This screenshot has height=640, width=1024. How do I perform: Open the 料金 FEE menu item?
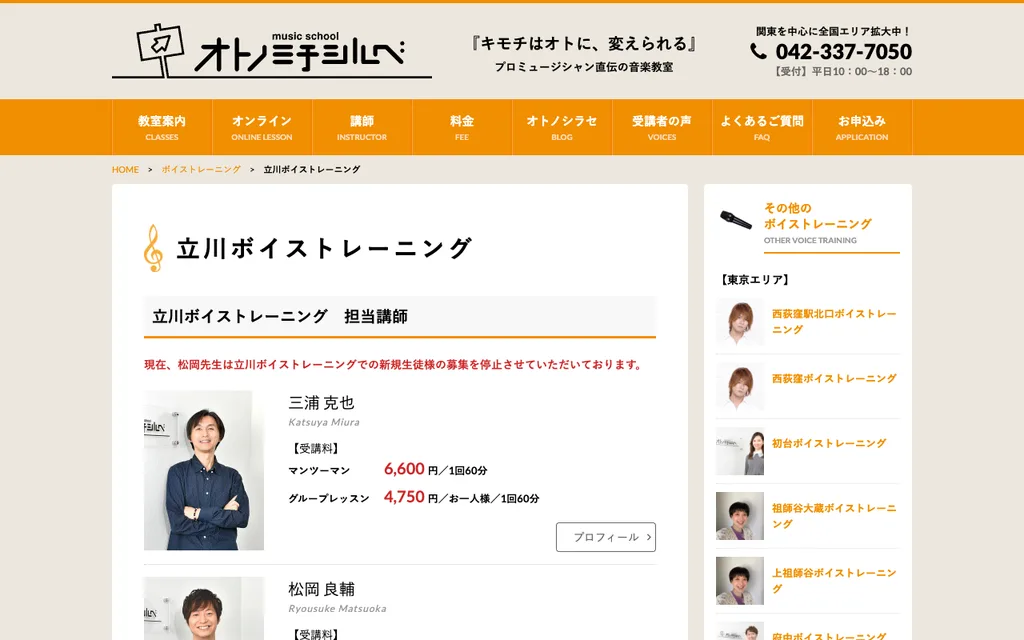point(462,127)
